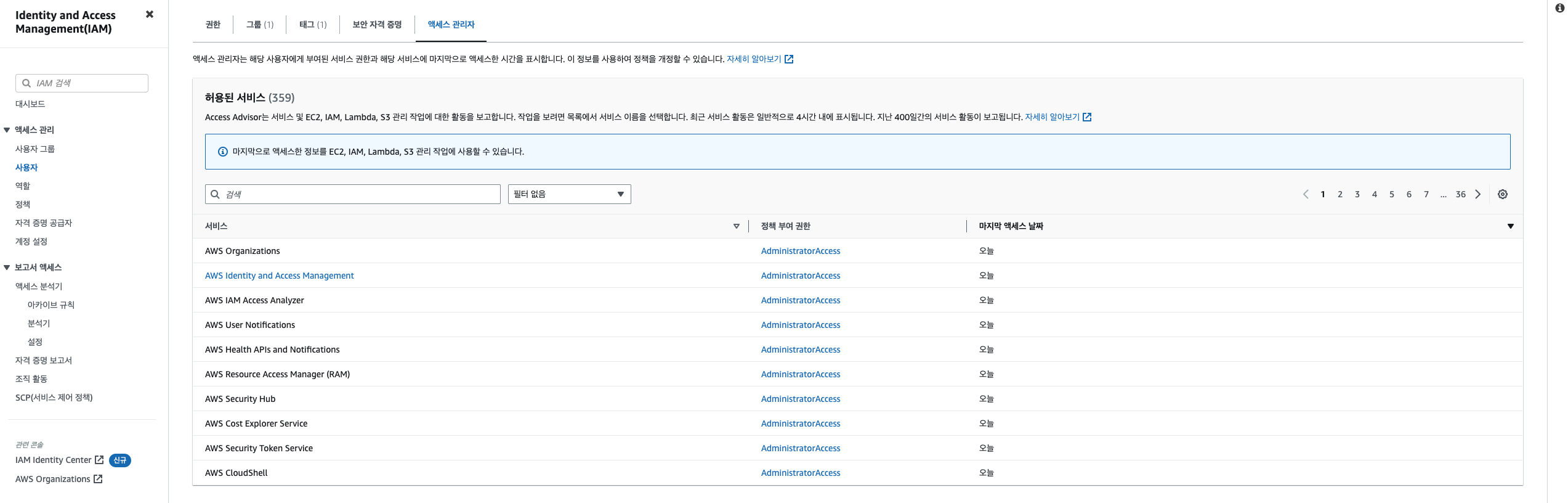Open the AWS Organizations console link
1568x503 pixels.
(53, 479)
